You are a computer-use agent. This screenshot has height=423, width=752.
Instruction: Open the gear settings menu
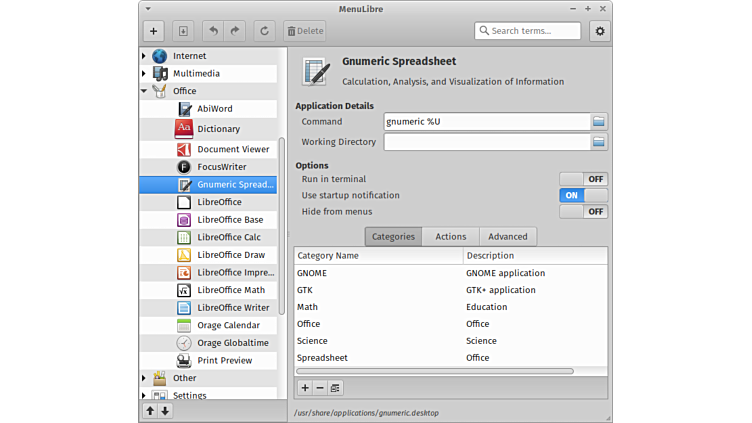tap(599, 31)
